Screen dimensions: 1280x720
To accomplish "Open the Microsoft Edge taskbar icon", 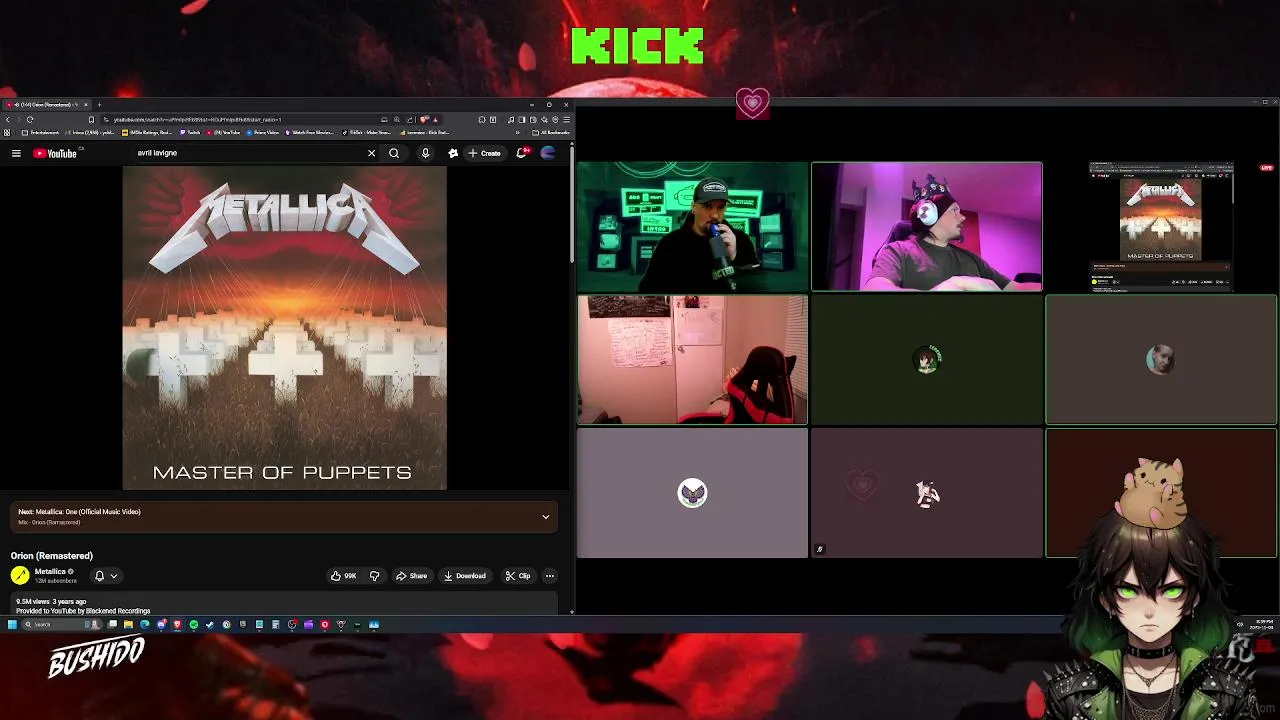I will pos(145,624).
